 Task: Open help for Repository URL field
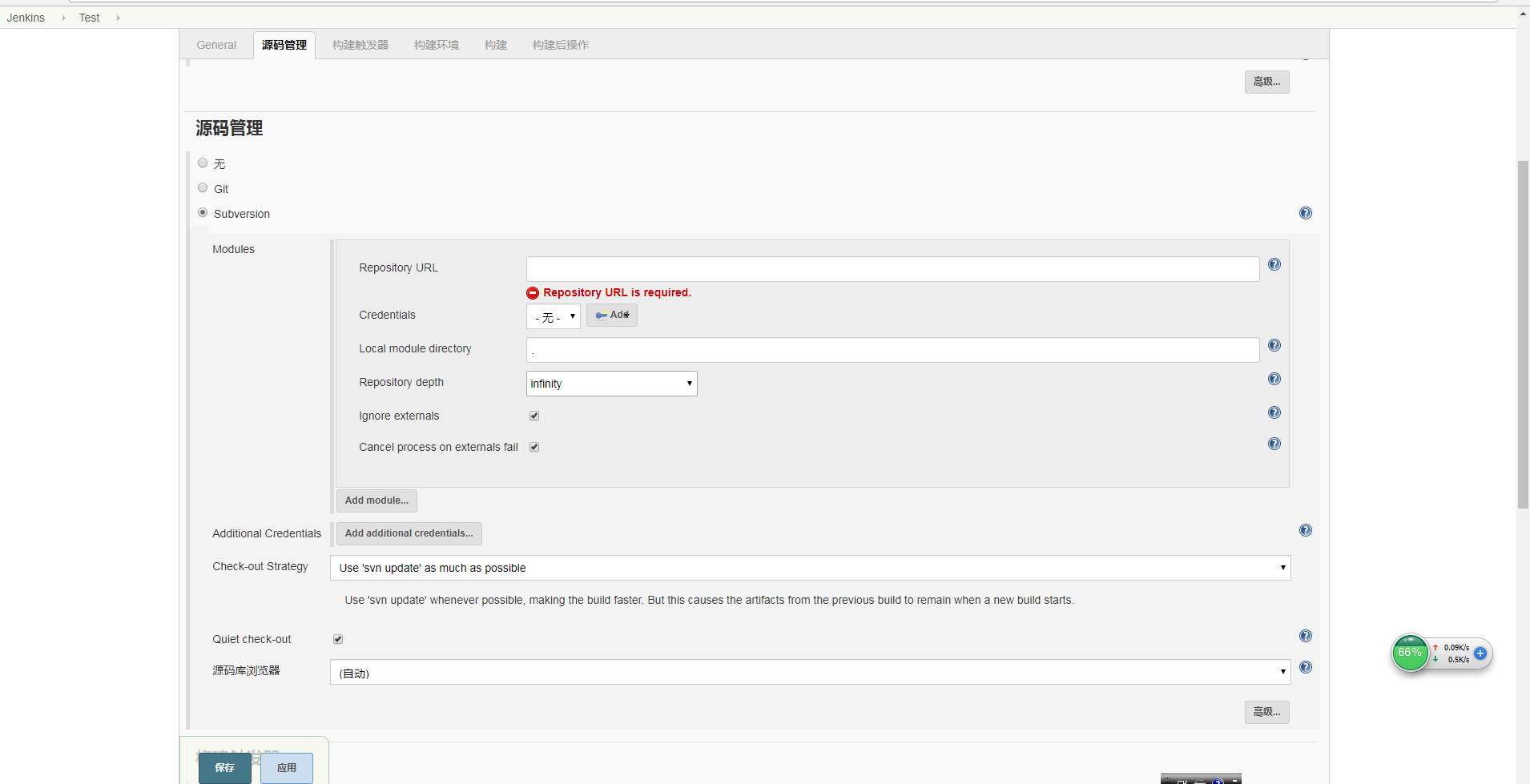[x=1274, y=265]
